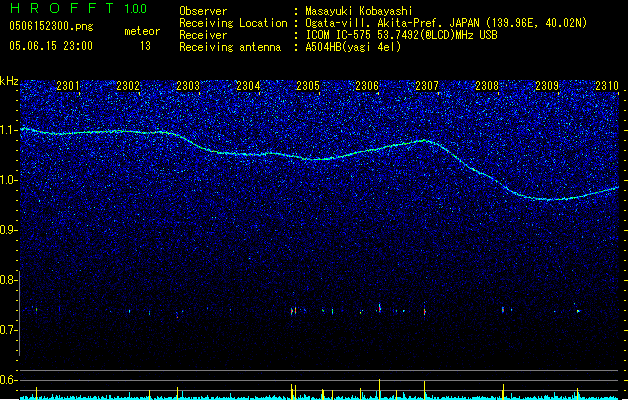Click the HROFFT 1.00 title text
Image resolution: width=629 pixels, height=400 pixels.
point(78,8)
